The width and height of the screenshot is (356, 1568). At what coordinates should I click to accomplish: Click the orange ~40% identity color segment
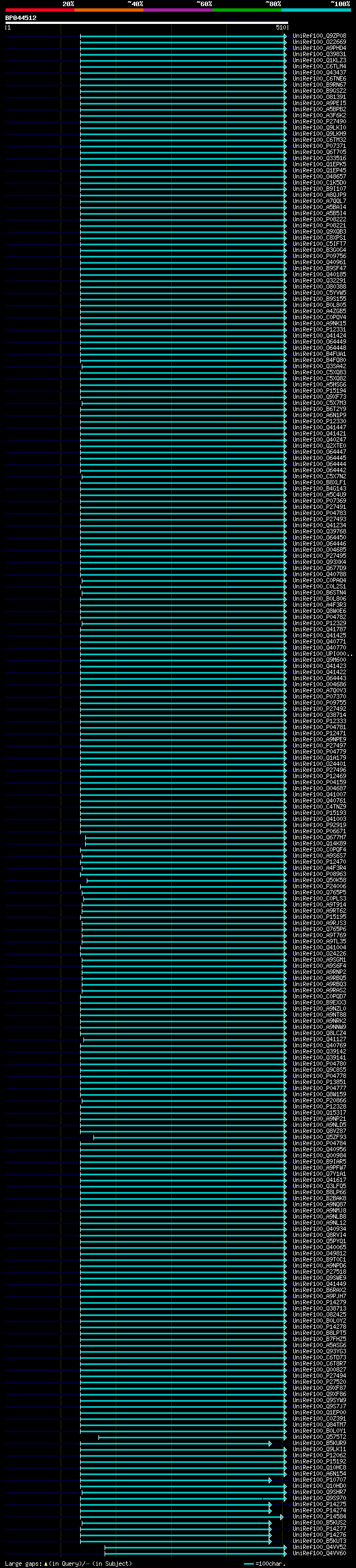pos(109,10)
